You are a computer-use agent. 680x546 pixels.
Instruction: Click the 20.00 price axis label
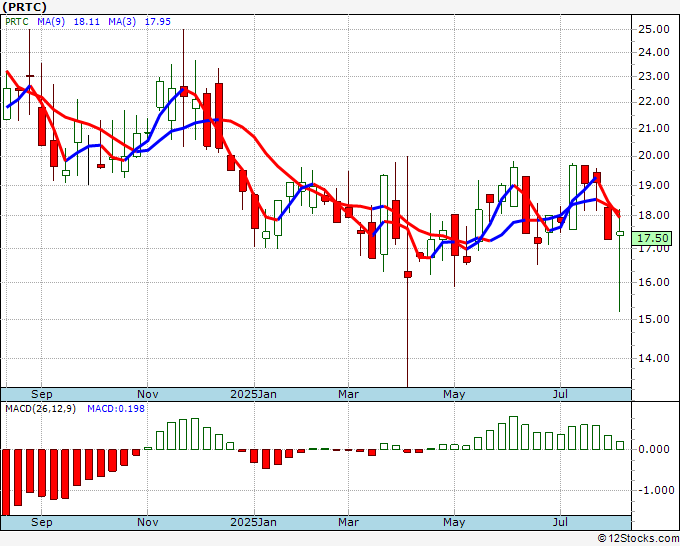[654, 156]
